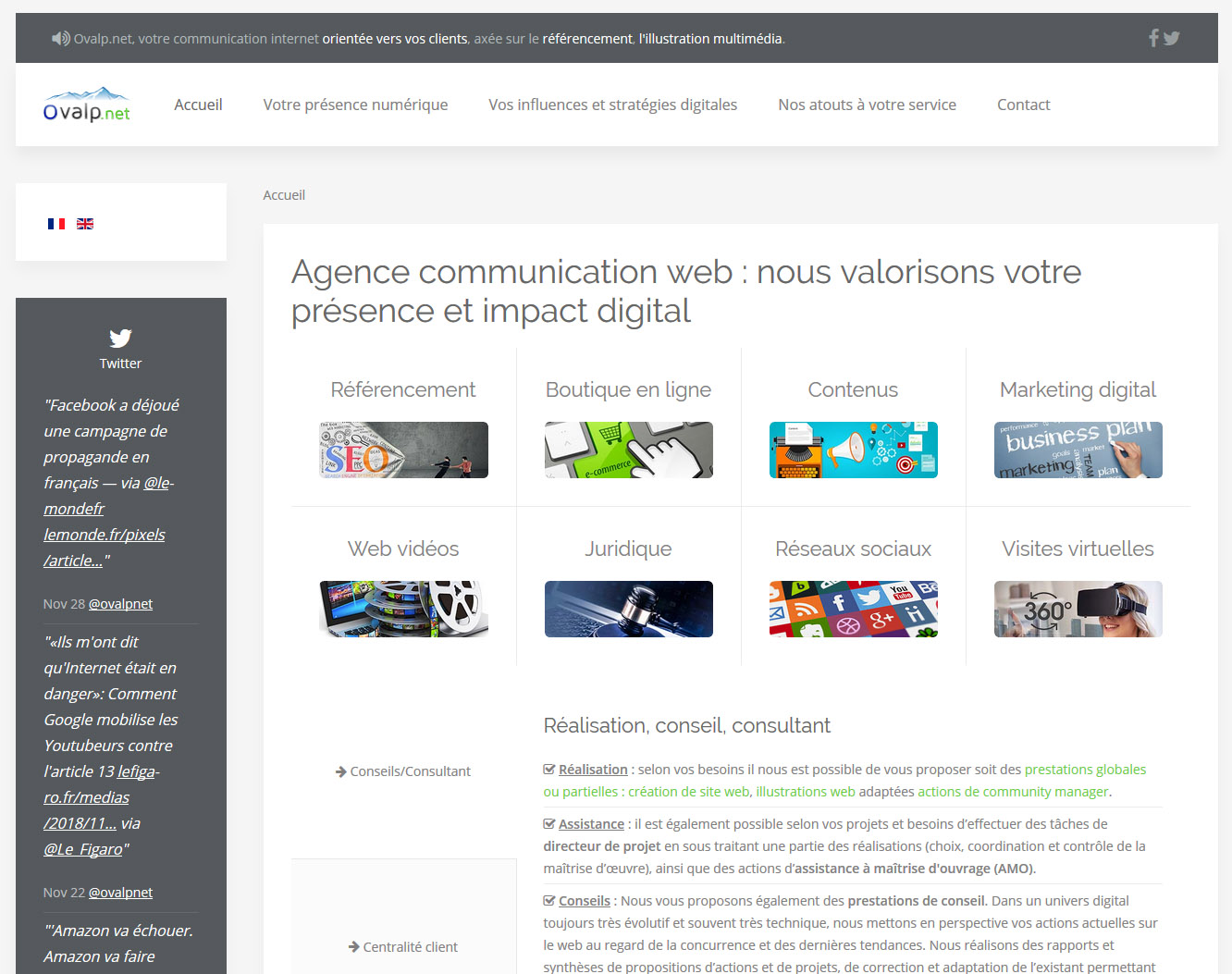Click the Conseils underlined label
1232x974 pixels.
click(x=585, y=901)
